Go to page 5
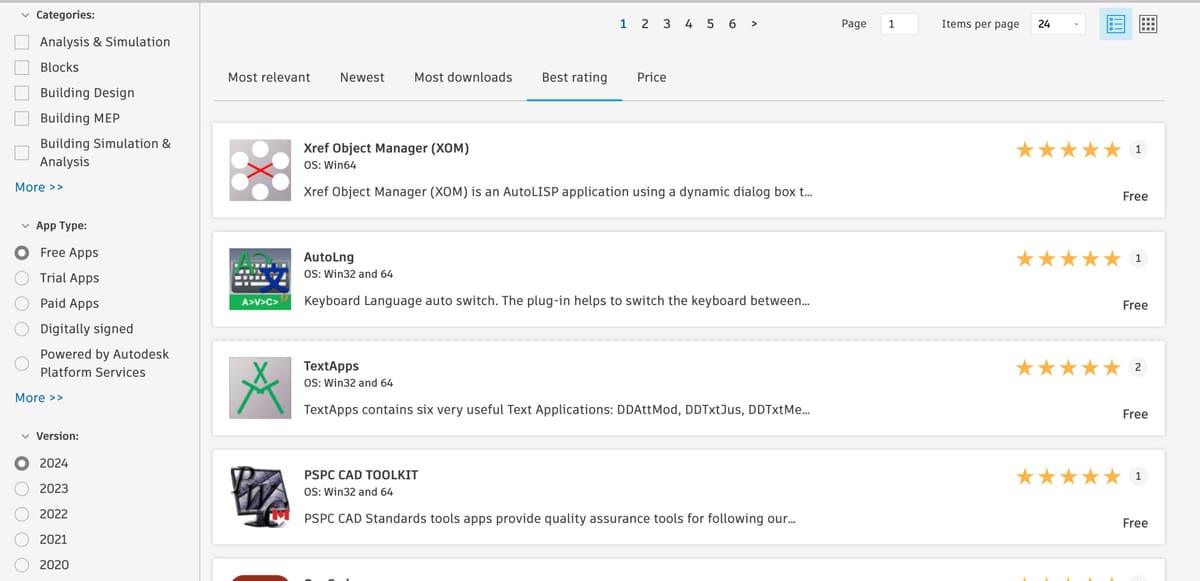 coord(710,24)
